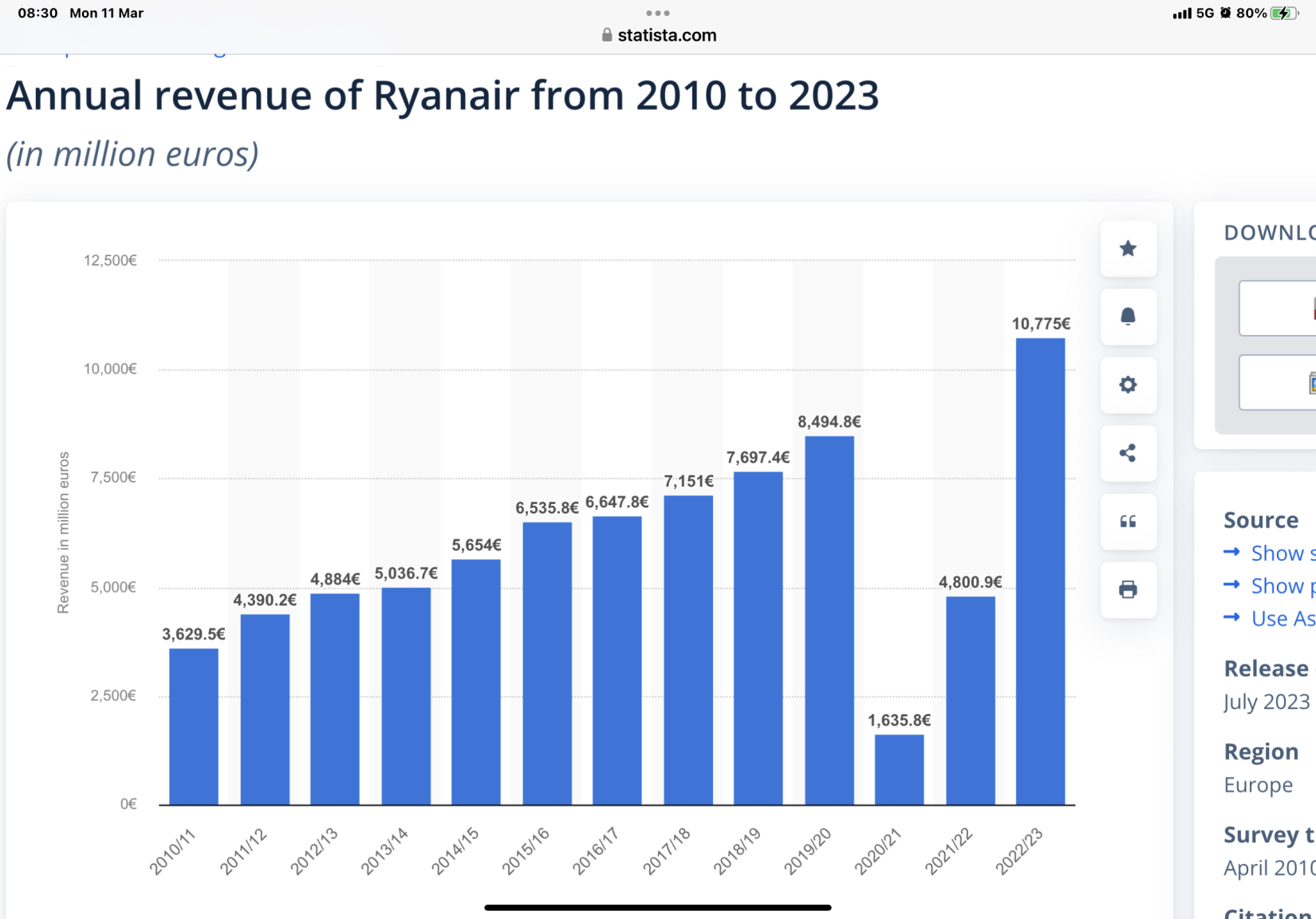
Task: Tap the home indicator bar at bottom
Action: pos(658,907)
